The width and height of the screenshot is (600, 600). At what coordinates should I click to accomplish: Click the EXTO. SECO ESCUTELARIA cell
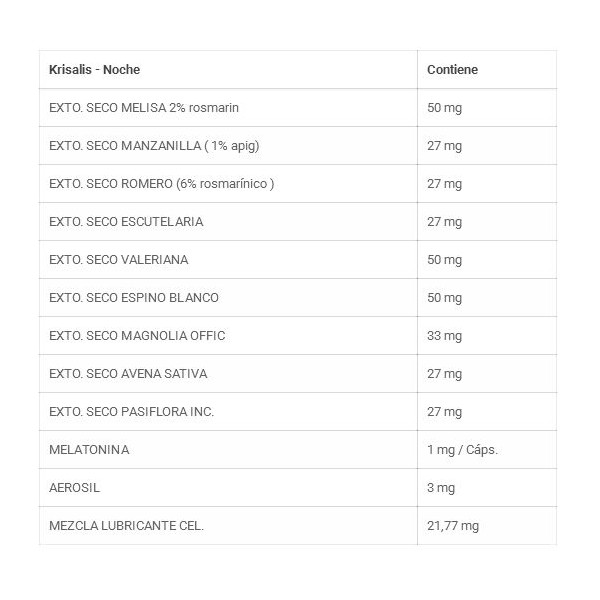(x=126, y=221)
